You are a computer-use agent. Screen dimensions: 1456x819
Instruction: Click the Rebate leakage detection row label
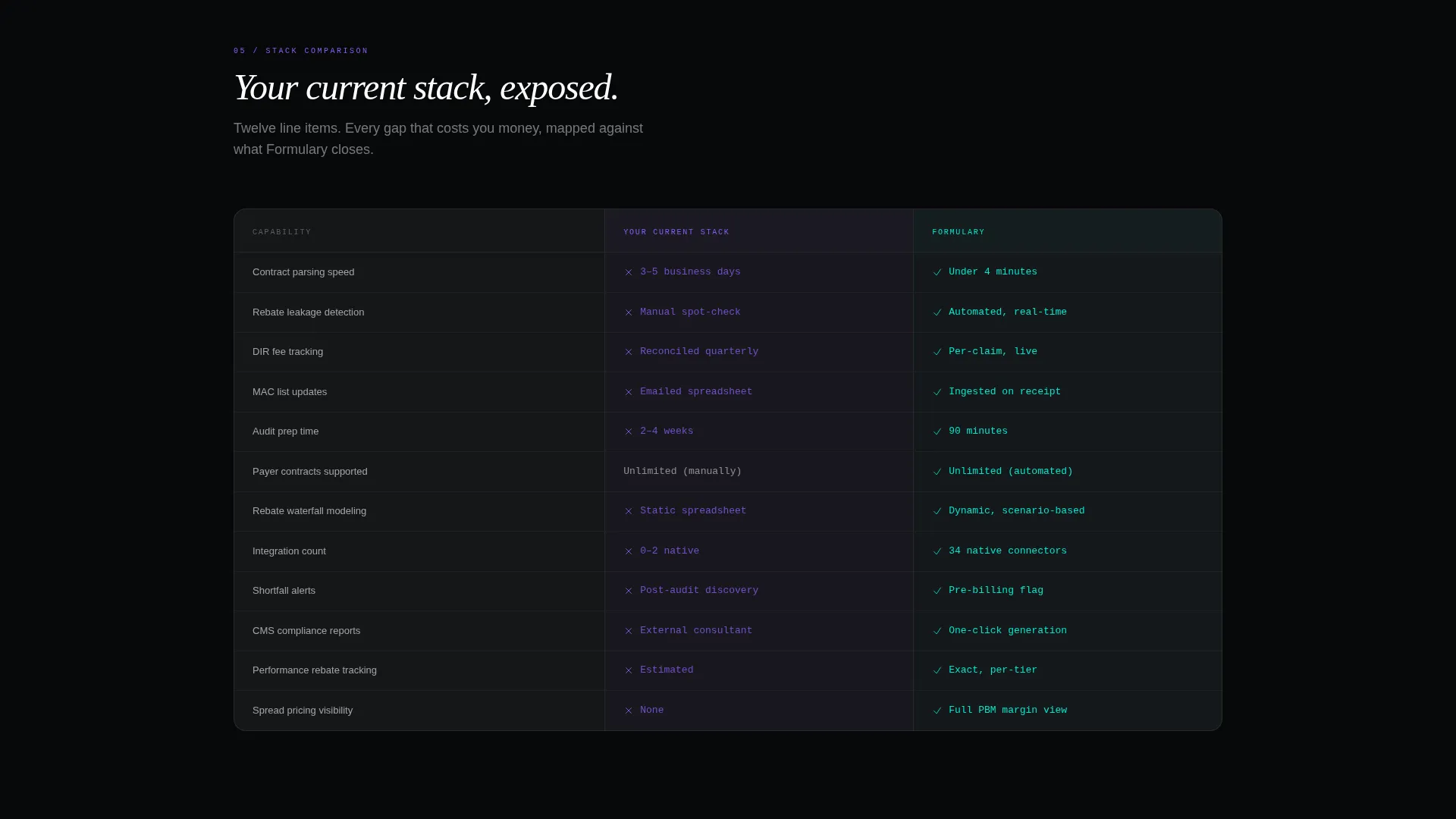click(308, 312)
